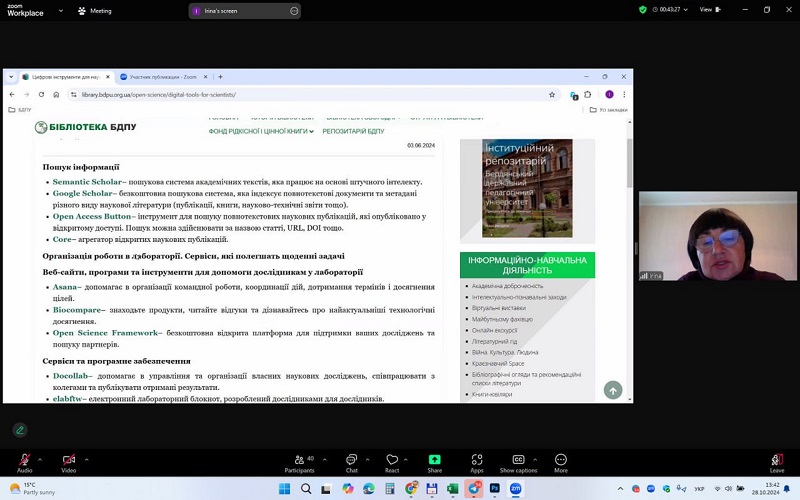
Task: Click the browser reload icon in shared screen
Action: (41, 94)
